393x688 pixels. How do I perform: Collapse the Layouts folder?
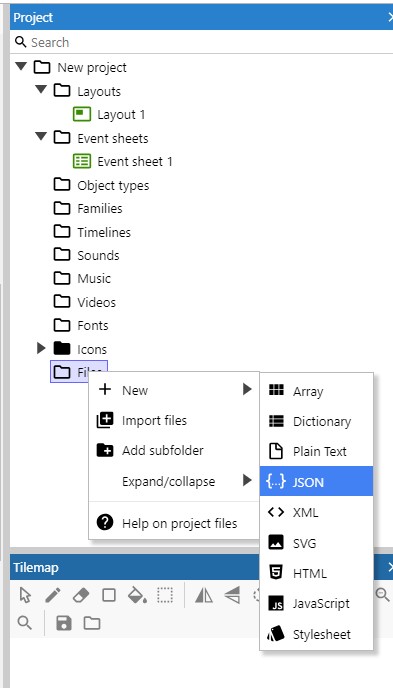41,90
